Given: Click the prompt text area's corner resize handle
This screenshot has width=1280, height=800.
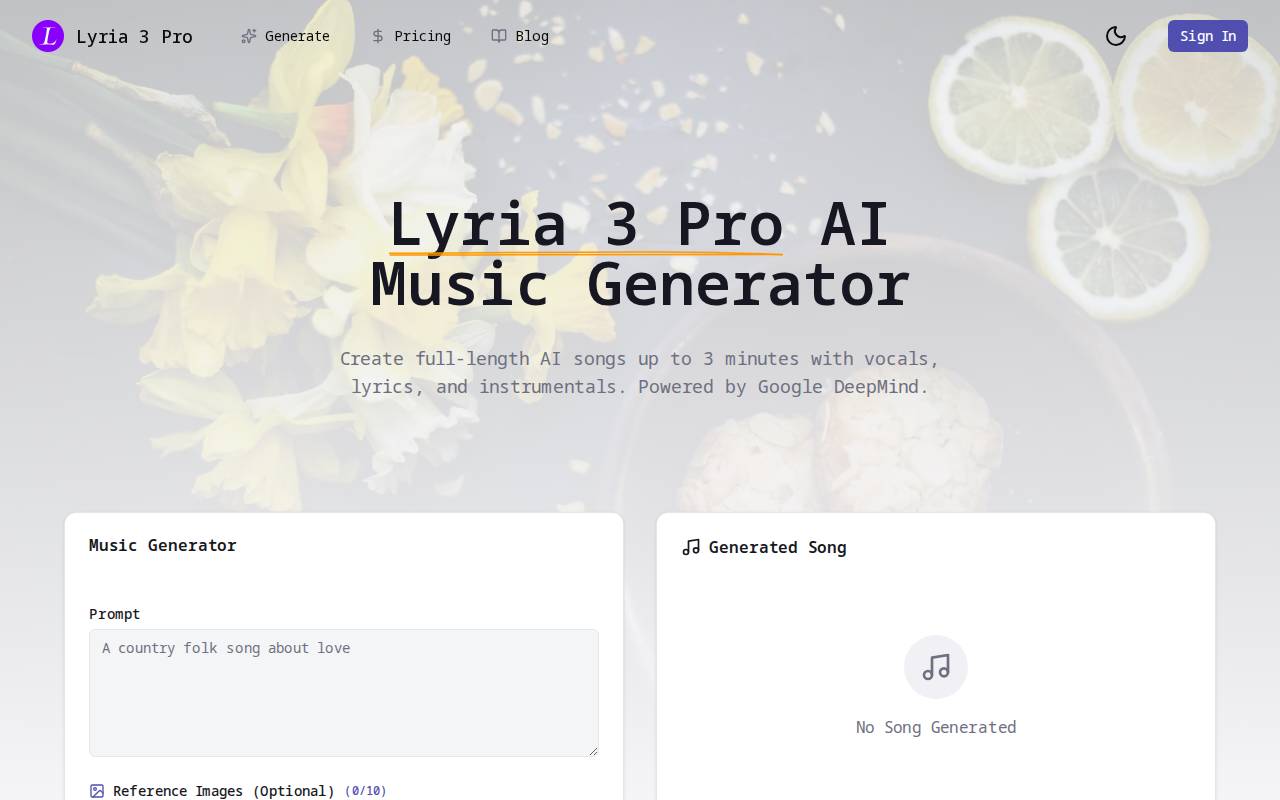Looking at the screenshot, I should pos(592,750).
